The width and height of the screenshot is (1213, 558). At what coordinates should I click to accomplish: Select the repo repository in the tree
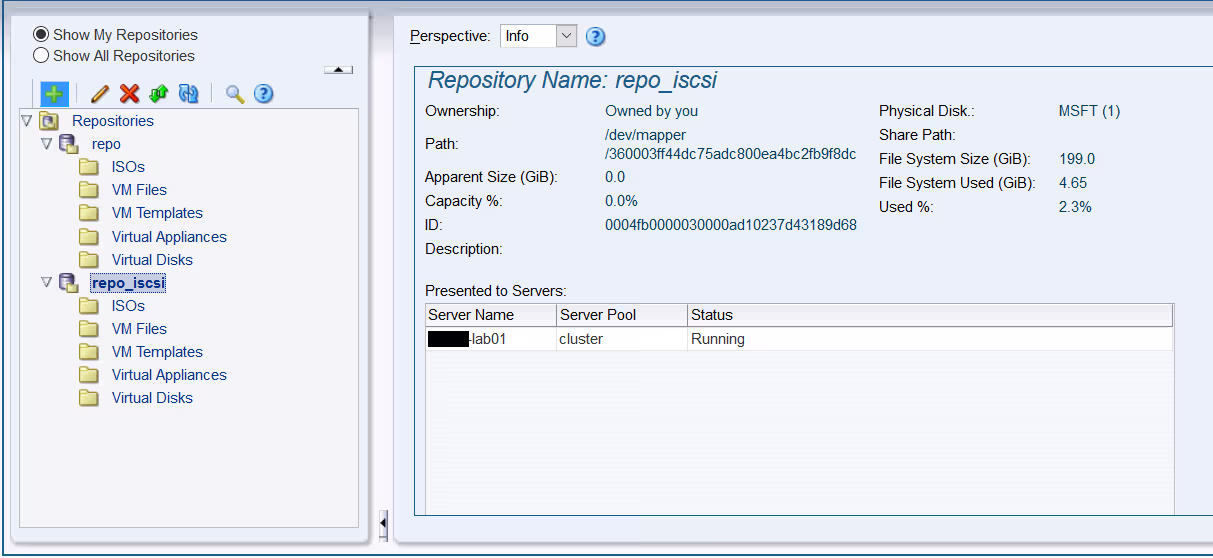pos(106,144)
